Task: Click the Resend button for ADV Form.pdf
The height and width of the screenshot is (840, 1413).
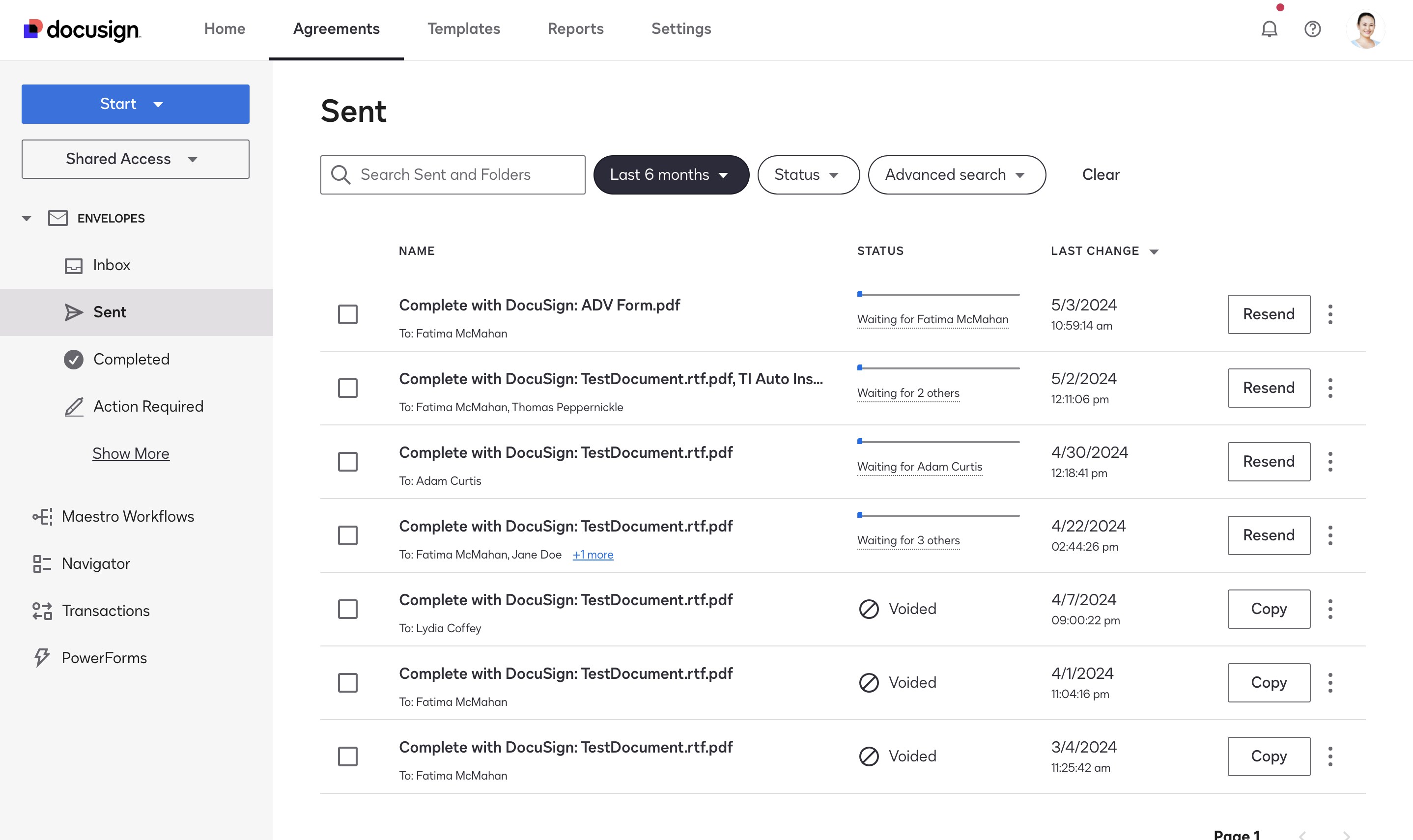Action: click(x=1269, y=314)
